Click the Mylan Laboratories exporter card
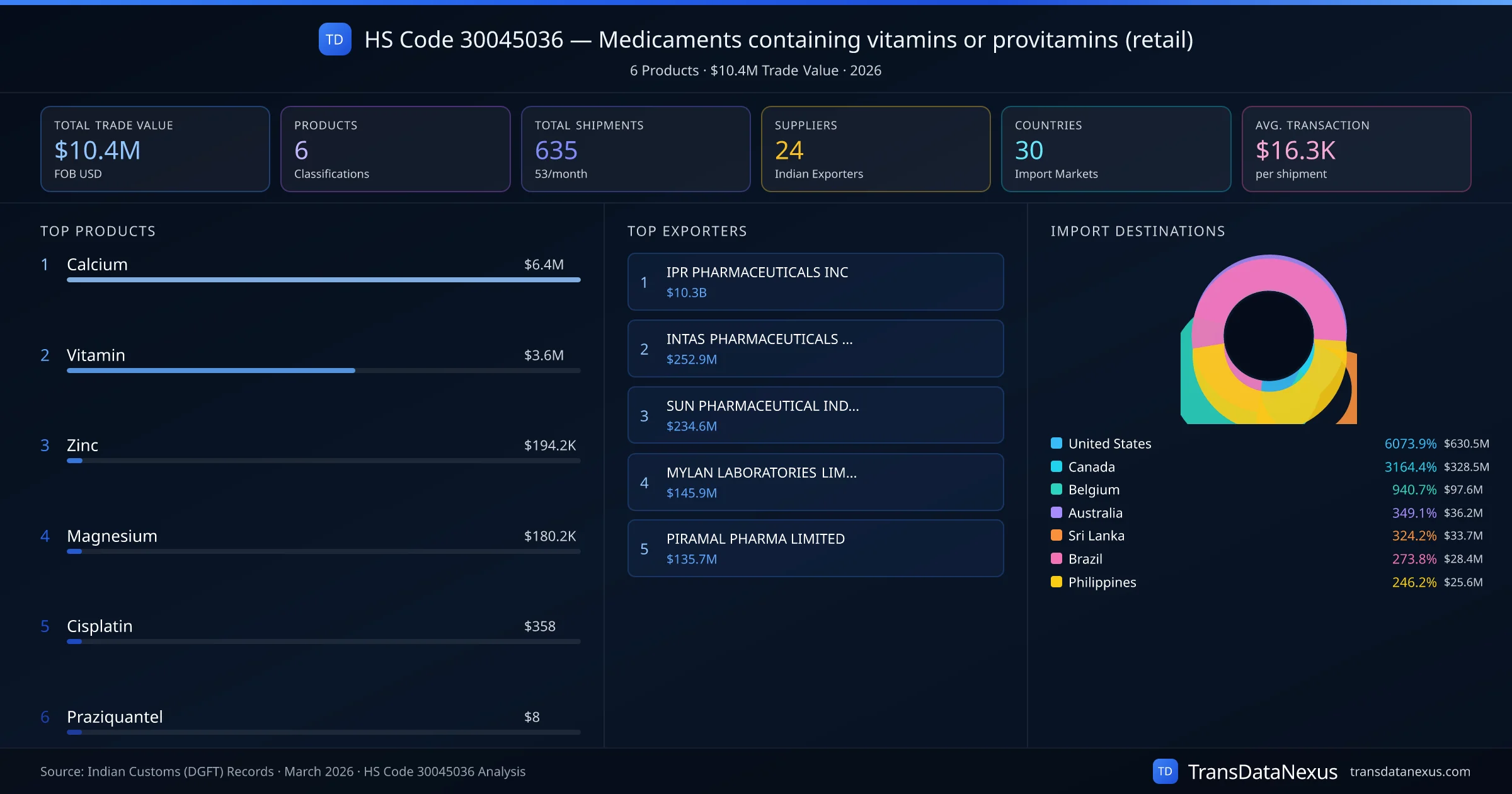Screen dimensions: 1512x794 click(x=815, y=482)
